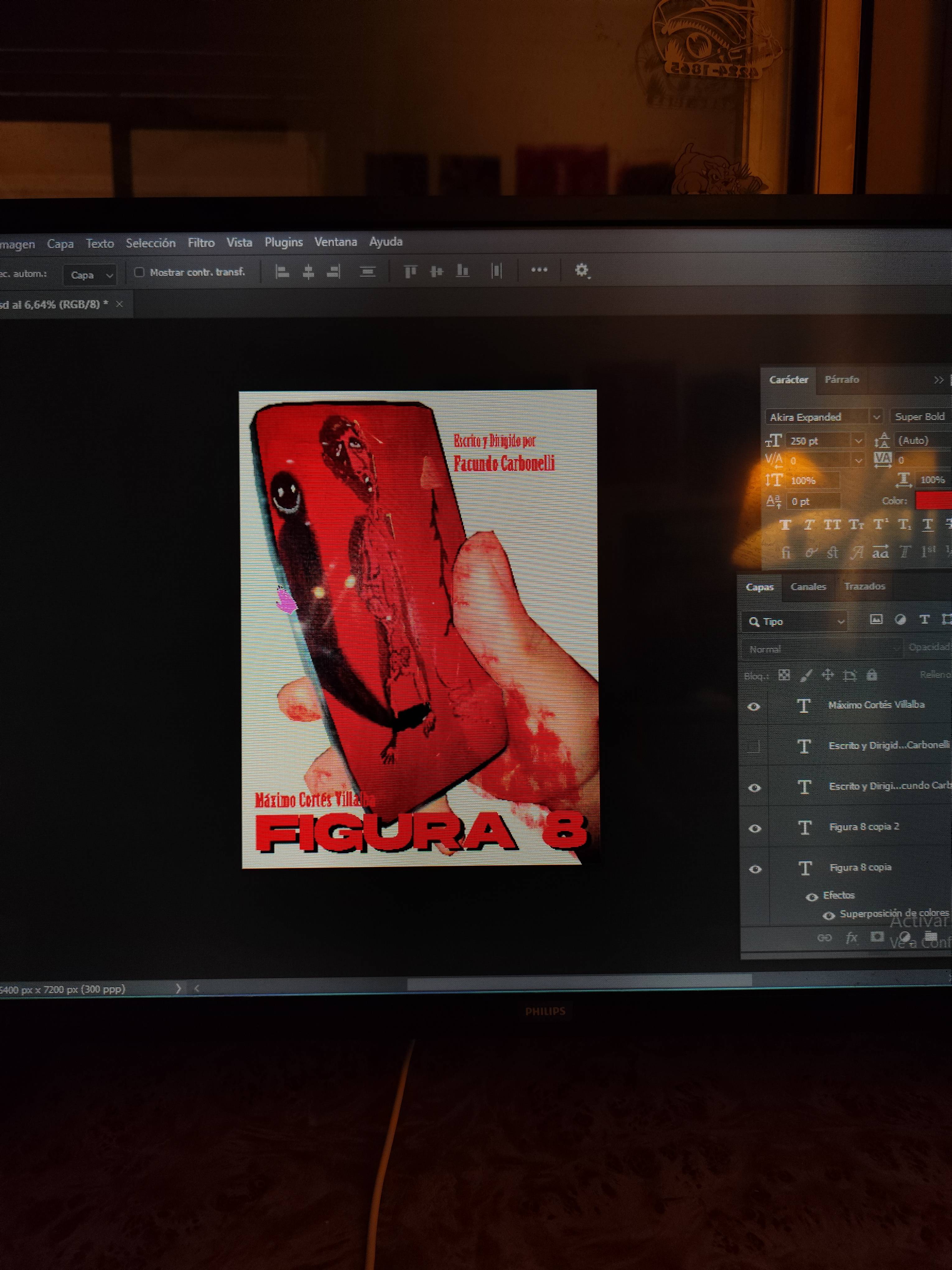The image size is (952, 1270).
Task: Hide the Máximo Cortés Villalba layer
Action: 754,707
